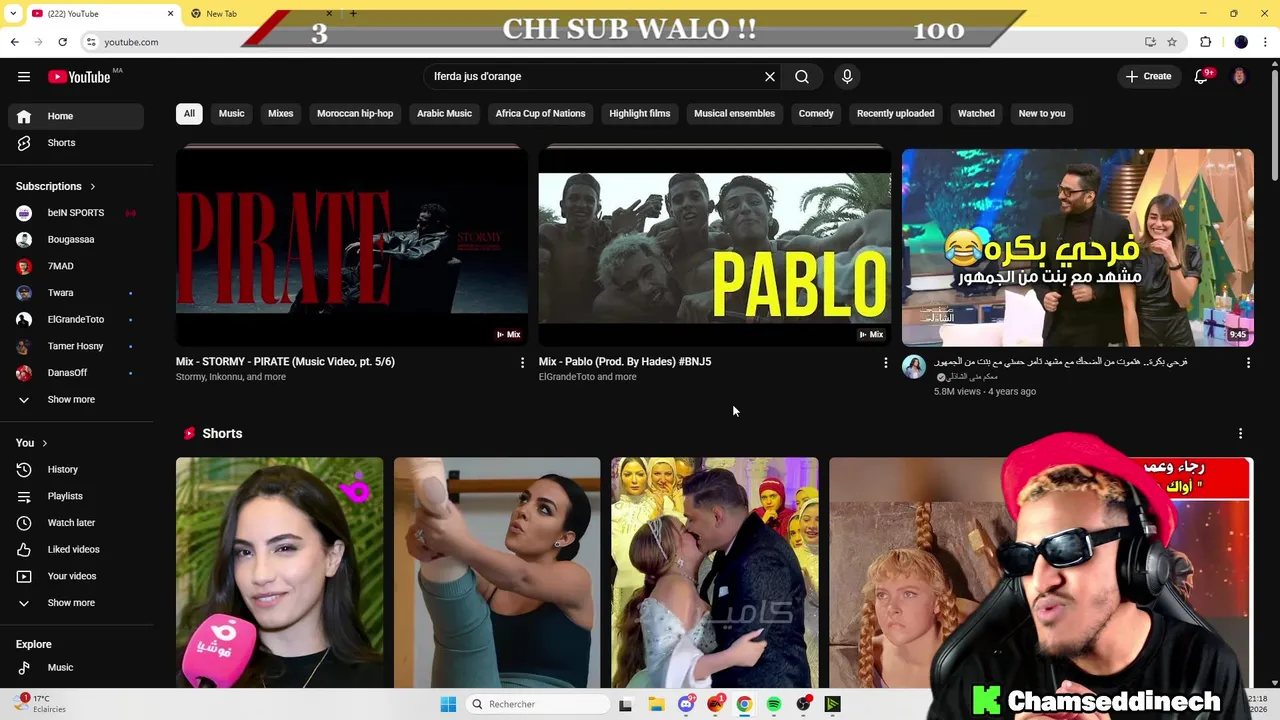Open the wedding kiss Short
Viewport: 1280px width, 720px height.
point(714,573)
